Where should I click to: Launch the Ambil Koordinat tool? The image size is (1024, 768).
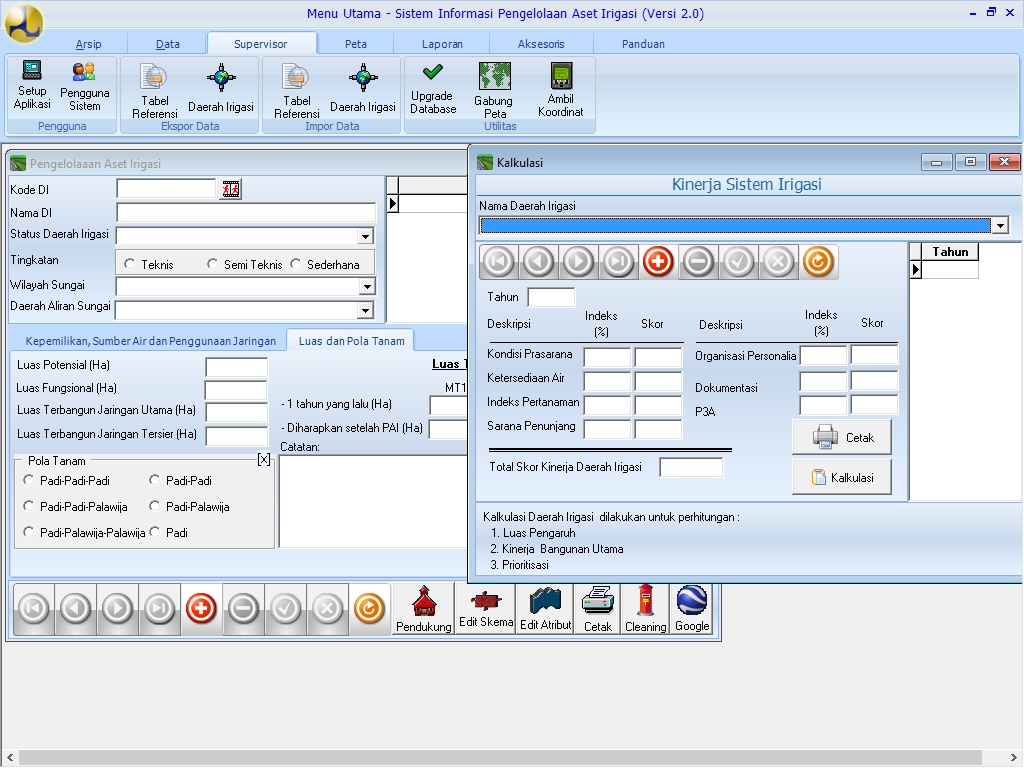[560, 90]
